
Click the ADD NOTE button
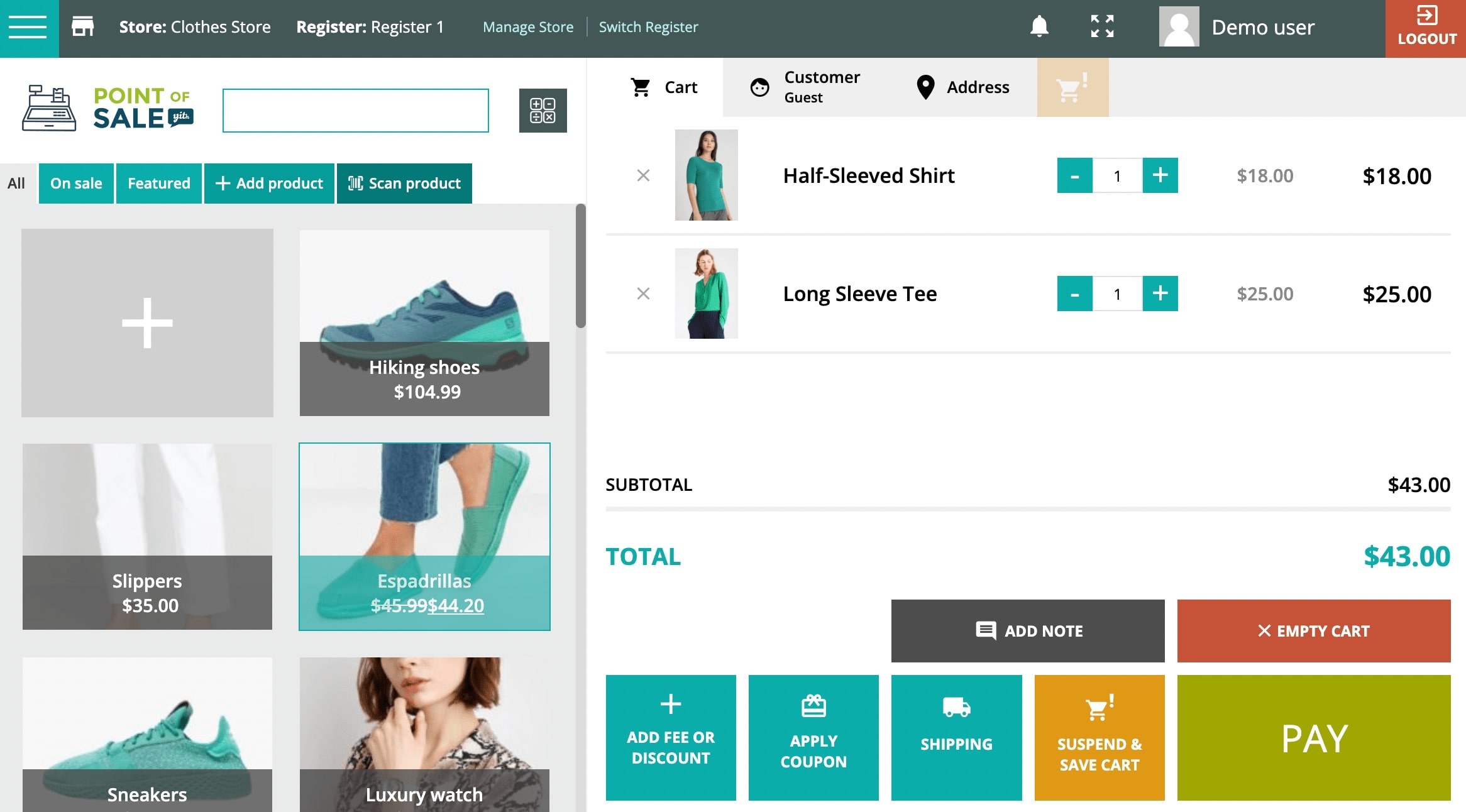pyautogui.click(x=1028, y=630)
